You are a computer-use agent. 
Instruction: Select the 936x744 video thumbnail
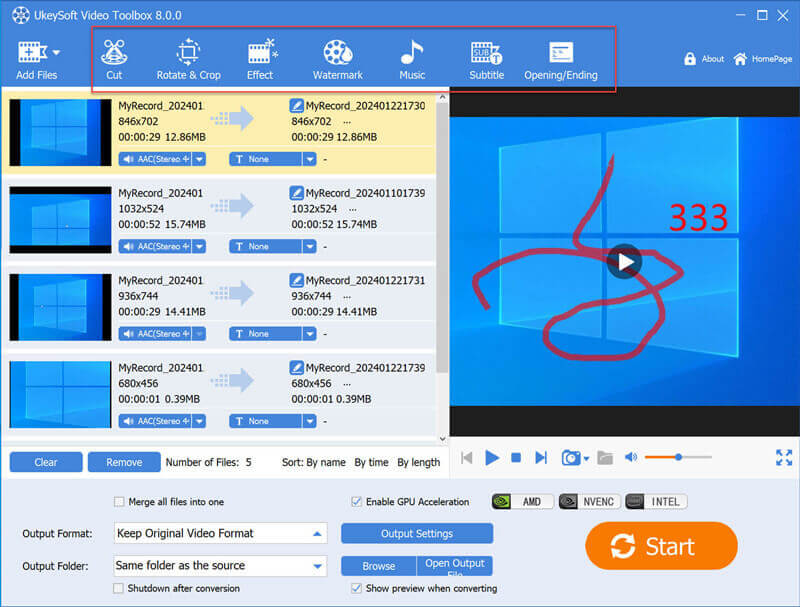click(x=60, y=307)
